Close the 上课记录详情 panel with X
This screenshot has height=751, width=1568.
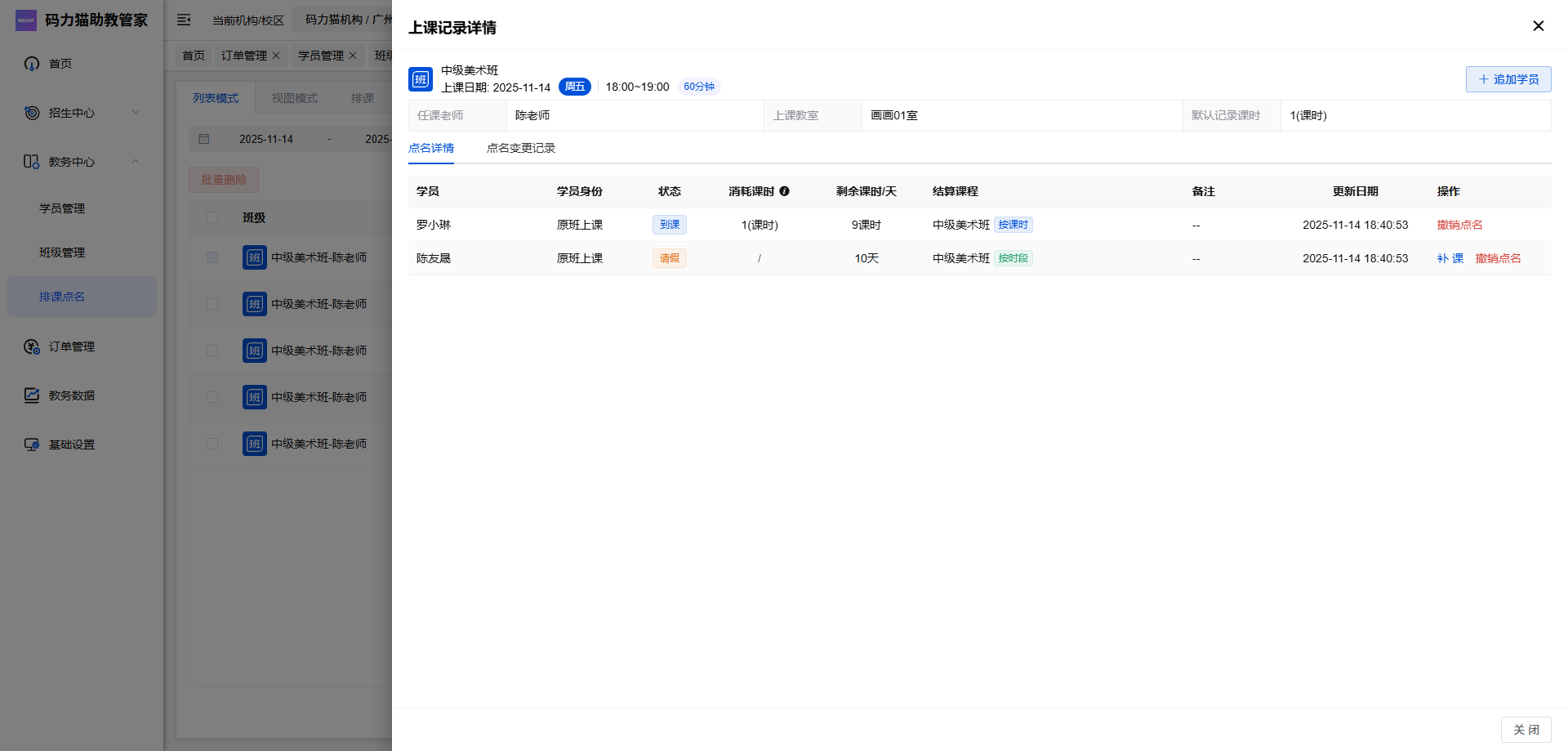pyautogui.click(x=1538, y=26)
